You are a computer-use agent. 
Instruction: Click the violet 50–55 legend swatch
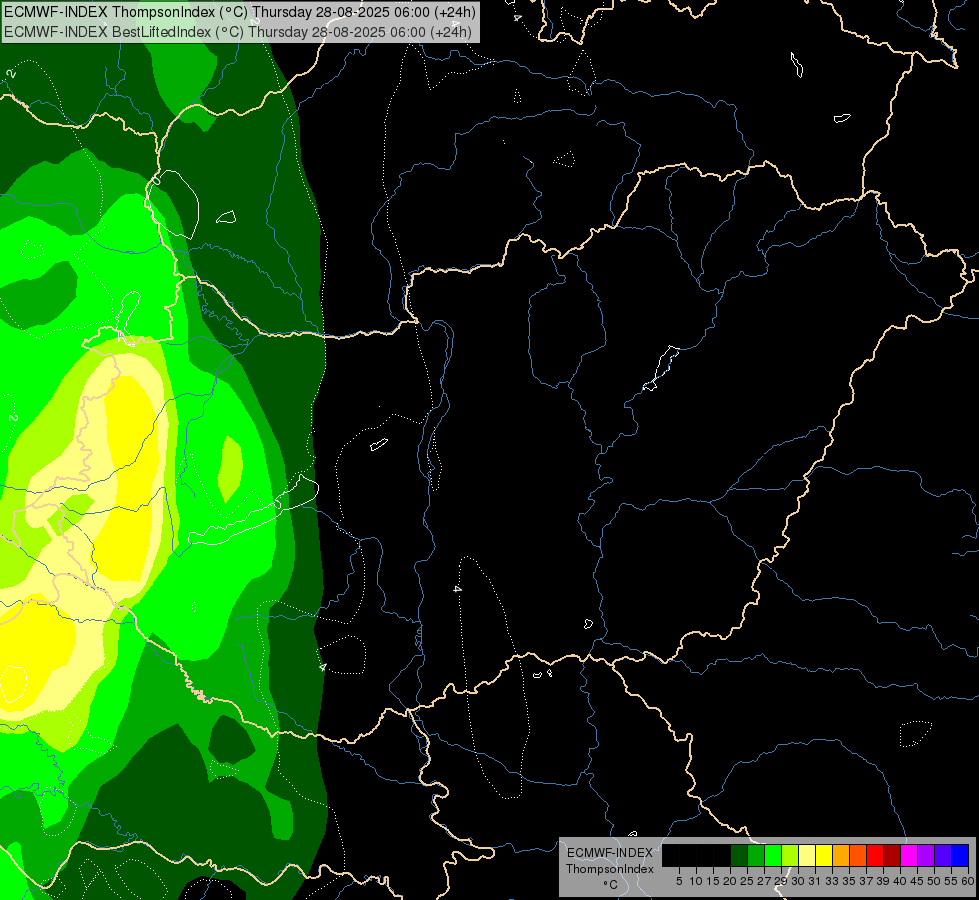(x=943, y=855)
